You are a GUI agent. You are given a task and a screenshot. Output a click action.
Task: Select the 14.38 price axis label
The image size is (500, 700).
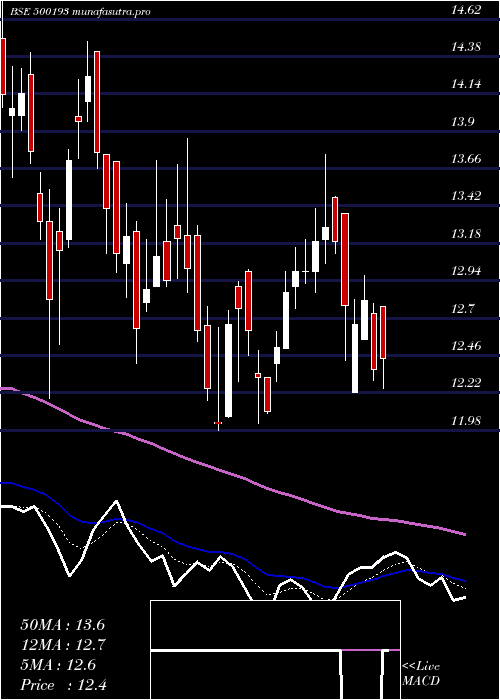tap(466, 46)
